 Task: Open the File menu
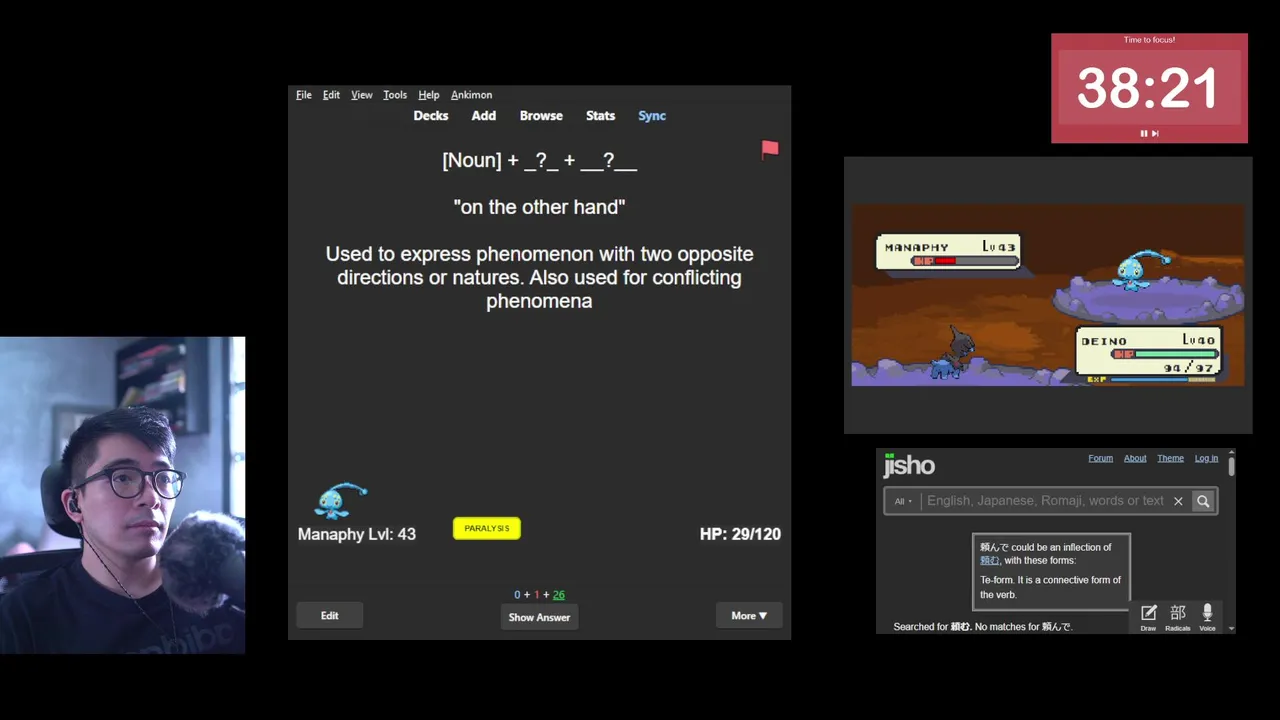coord(304,95)
